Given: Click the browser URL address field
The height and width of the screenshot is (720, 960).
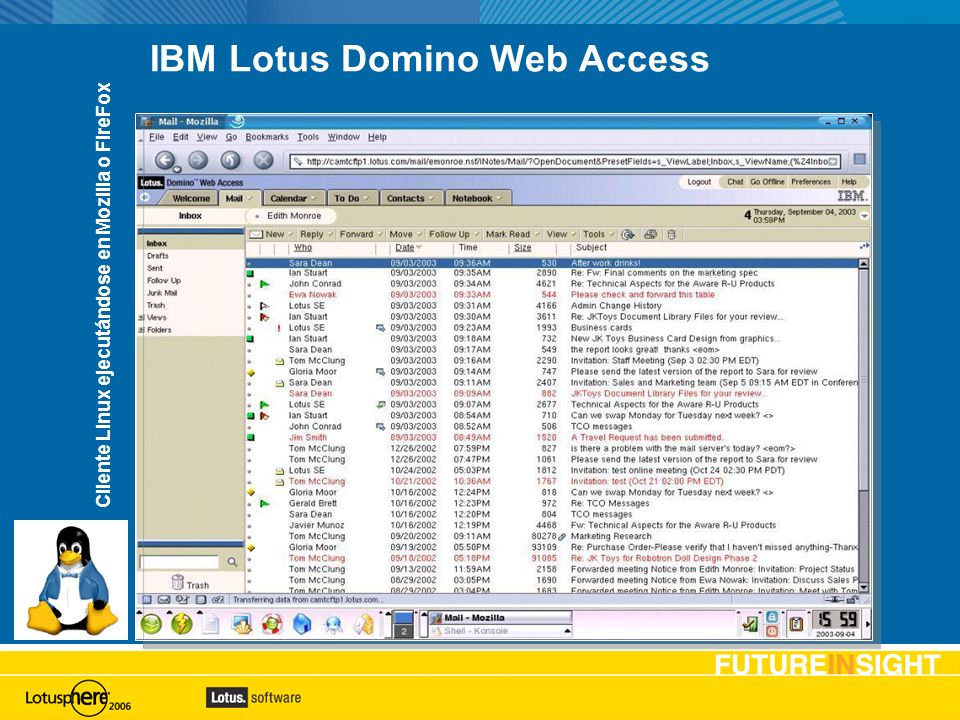Looking at the screenshot, I should tap(565, 162).
